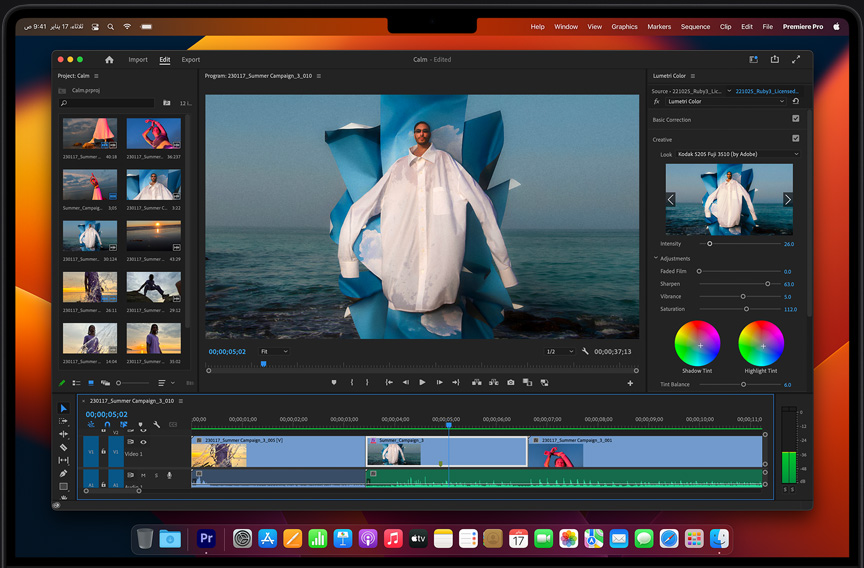
Task: Reset the Lumetri Color effect
Action: click(x=795, y=101)
